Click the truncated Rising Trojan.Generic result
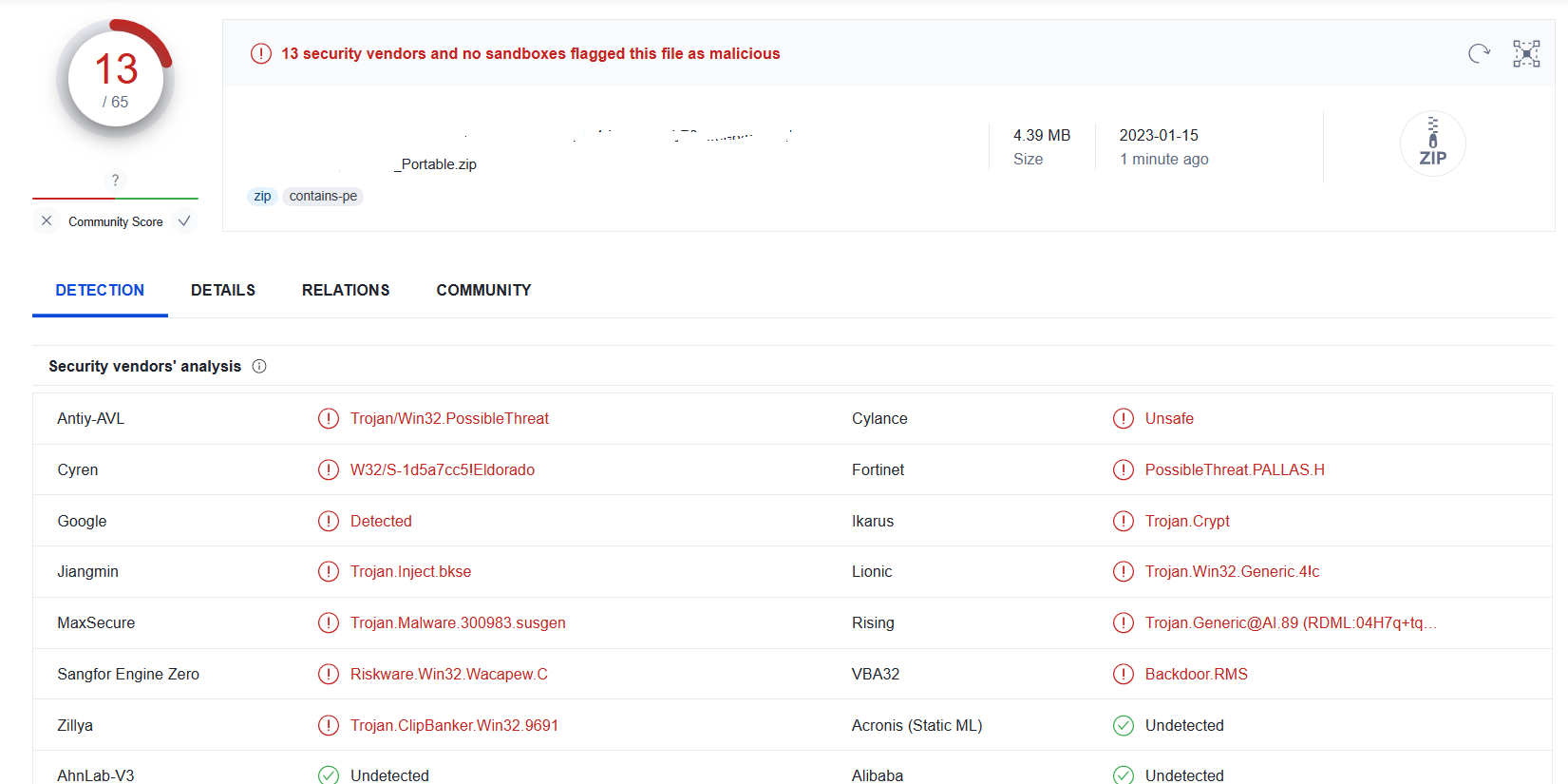Image resolution: width=1568 pixels, height=784 pixels. click(1290, 623)
